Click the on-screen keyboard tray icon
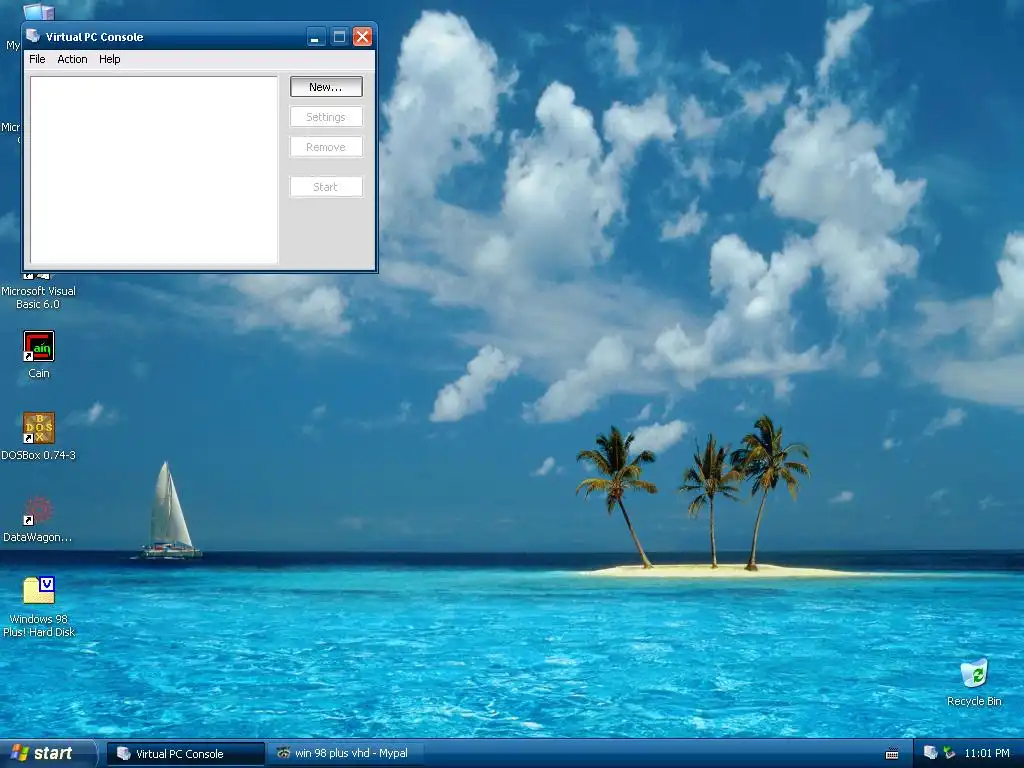This screenshot has height=768, width=1024. (x=891, y=754)
